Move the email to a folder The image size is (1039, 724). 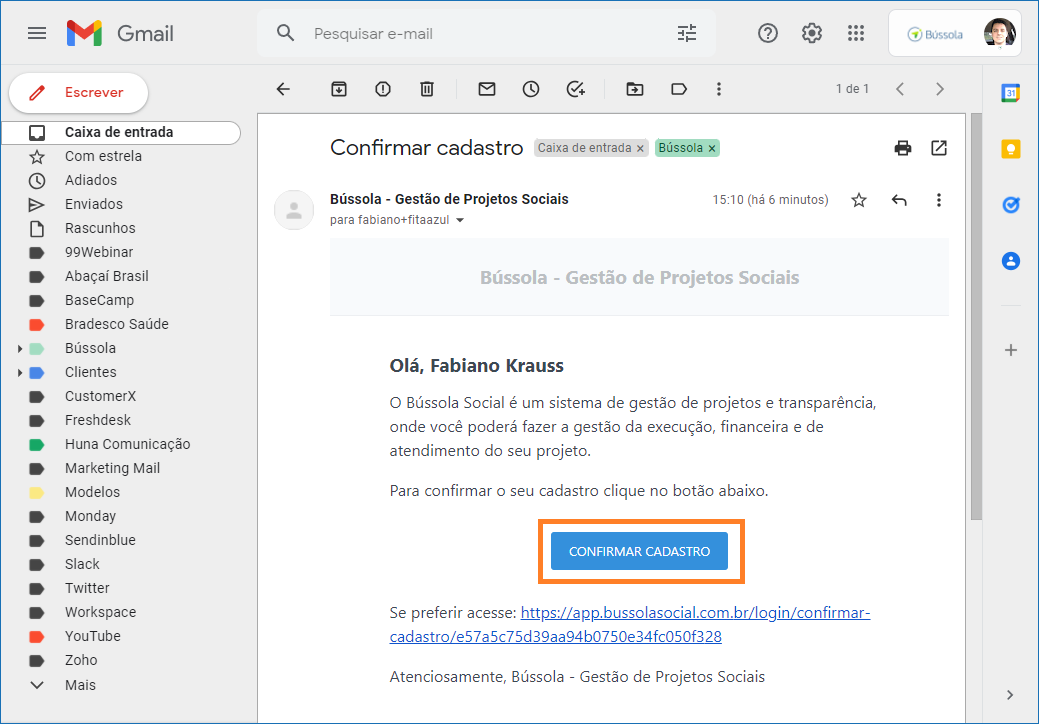click(635, 89)
